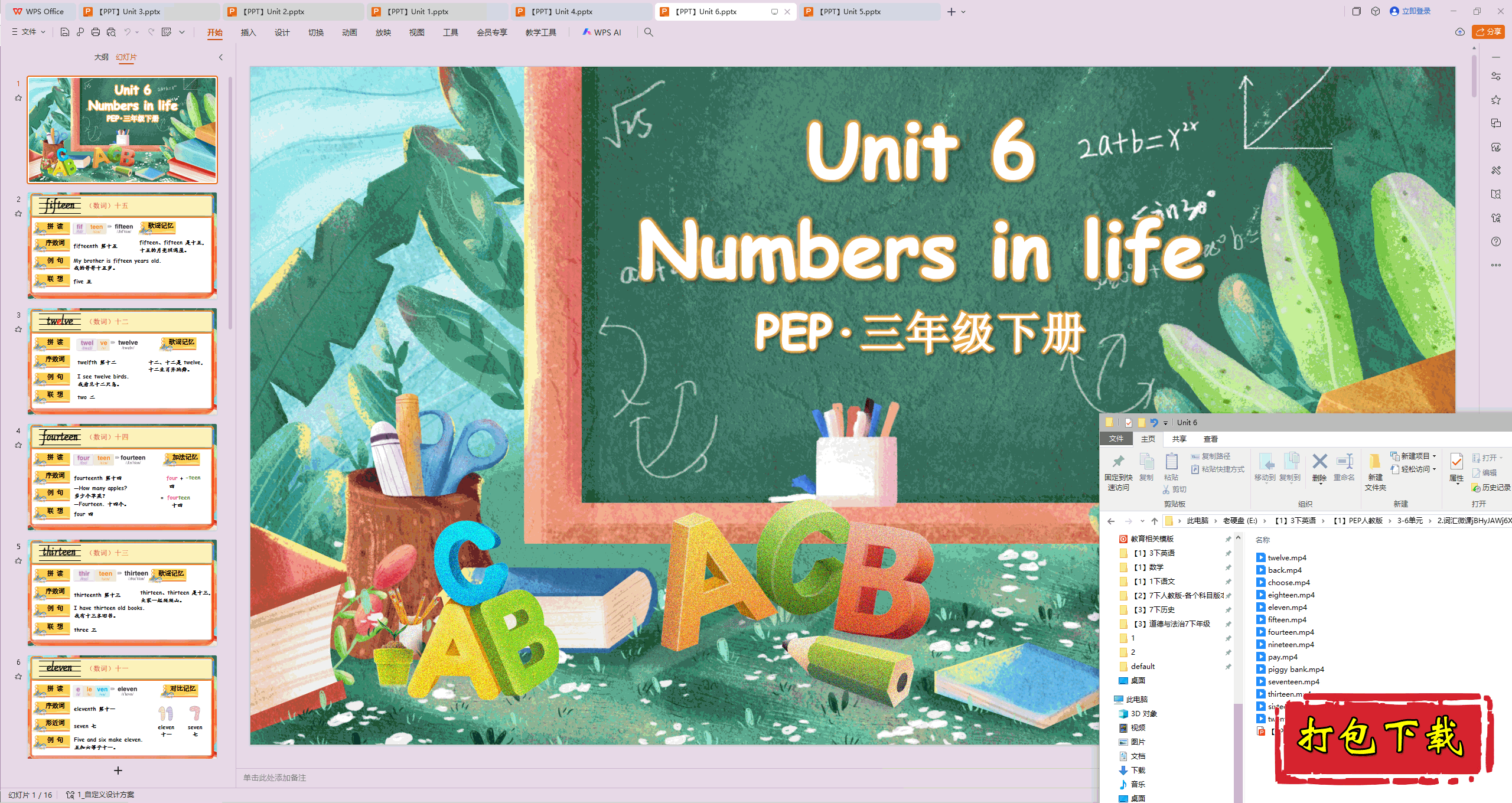Screen dimensions: 1512x803
Task: Click the Explorer back arrow
Action: pyautogui.click(x=1111, y=521)
